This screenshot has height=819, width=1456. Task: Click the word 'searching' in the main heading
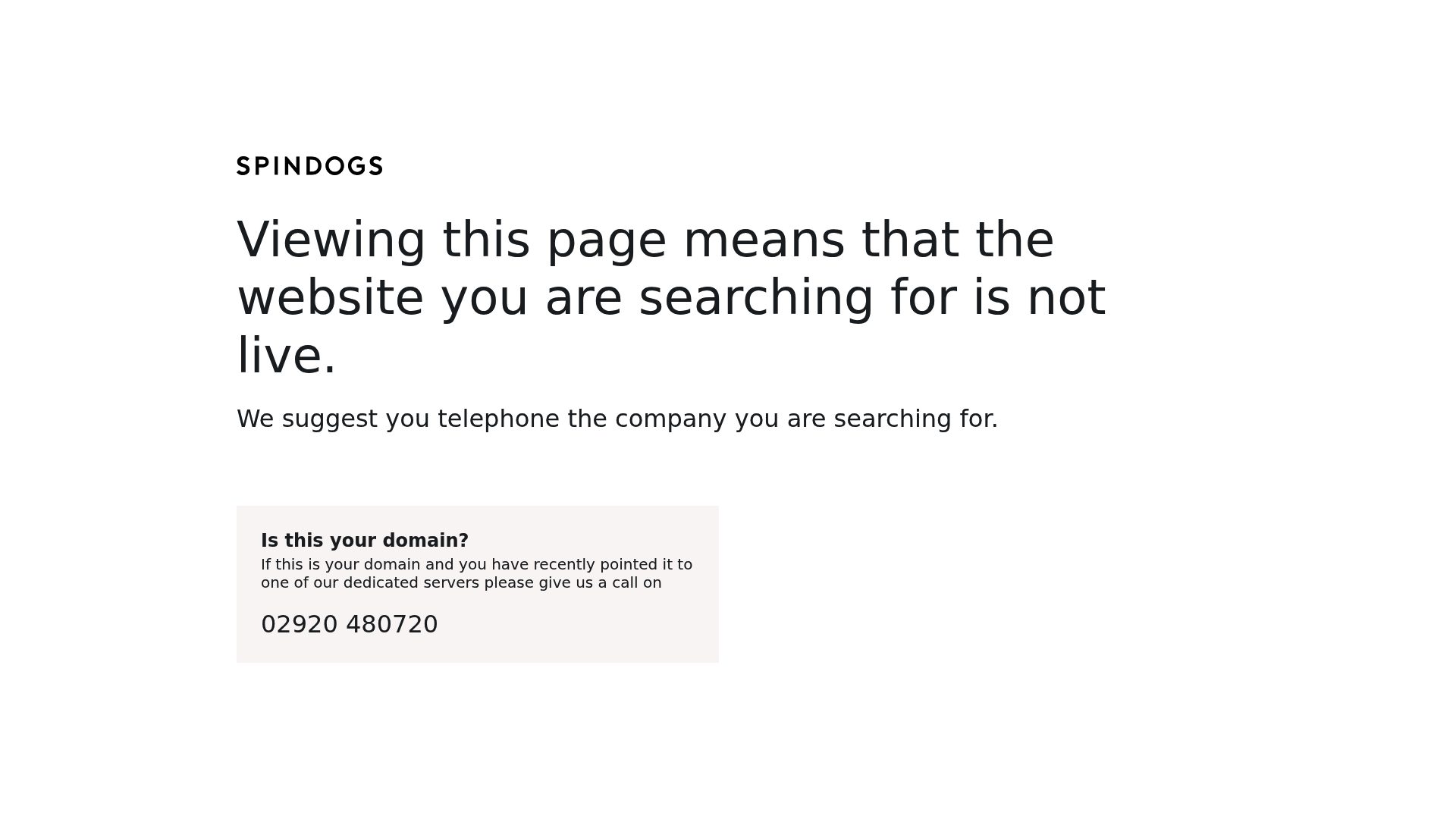[756, 299]
